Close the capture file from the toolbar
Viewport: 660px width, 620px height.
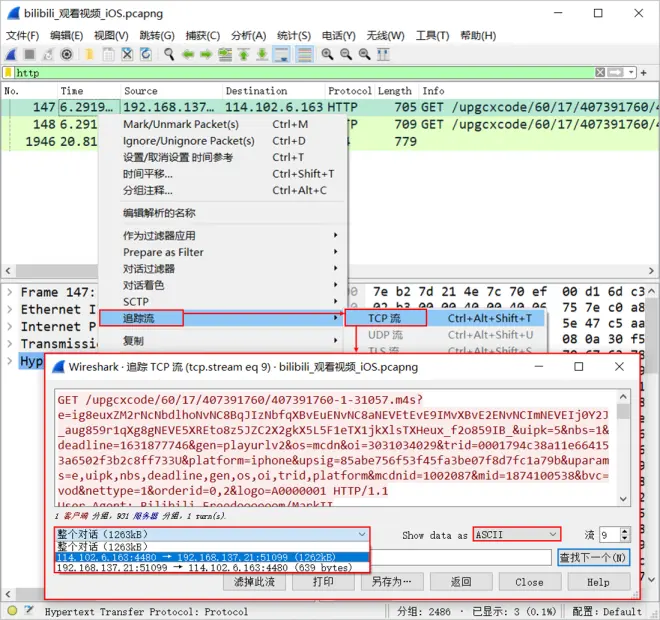127,54
